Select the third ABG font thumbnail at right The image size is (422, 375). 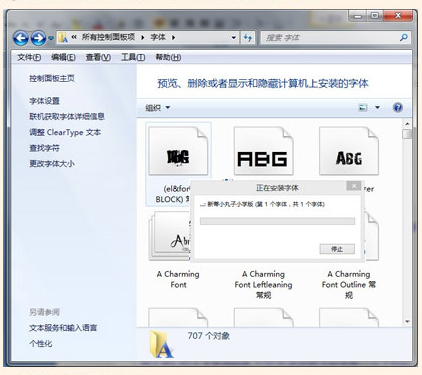pos(349,151)
